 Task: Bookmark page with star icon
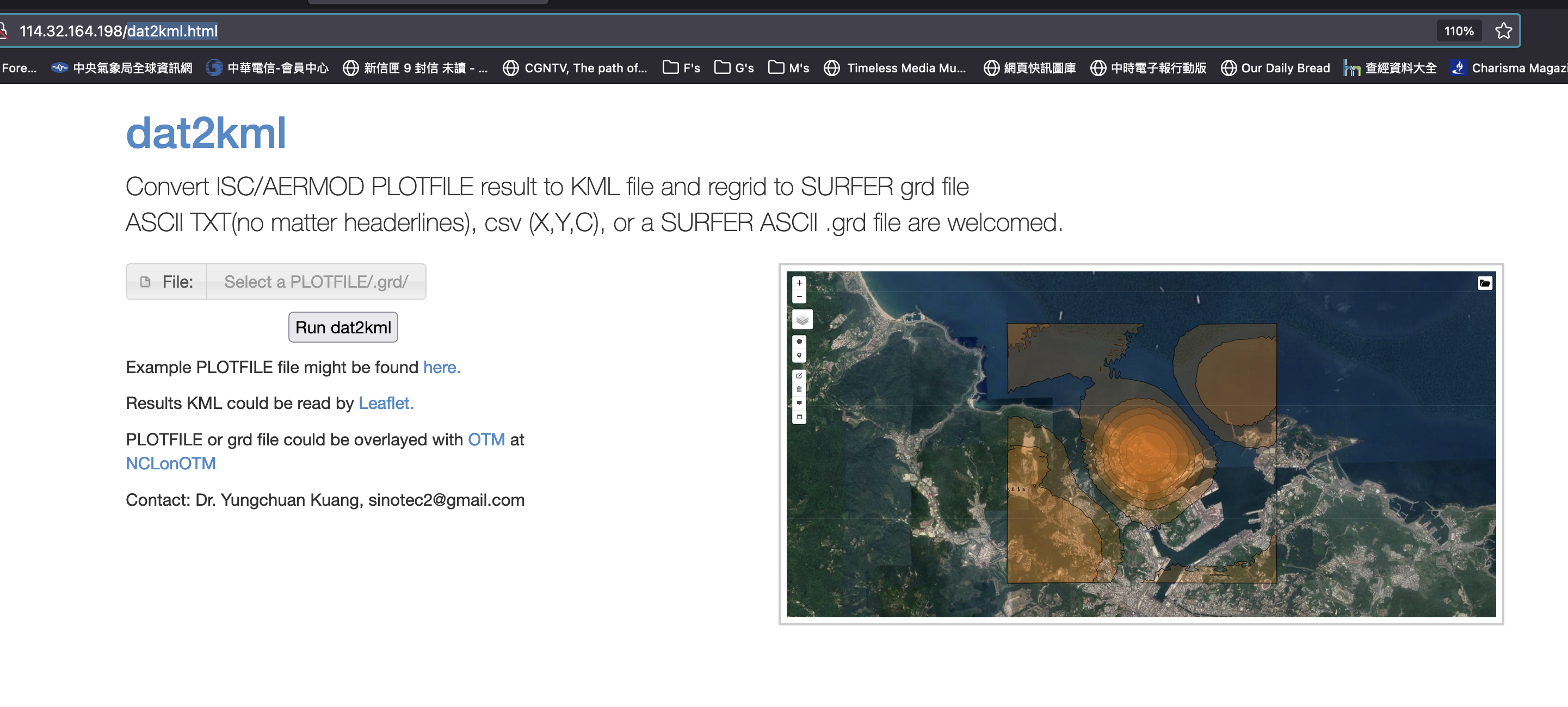coord(1503,30)
